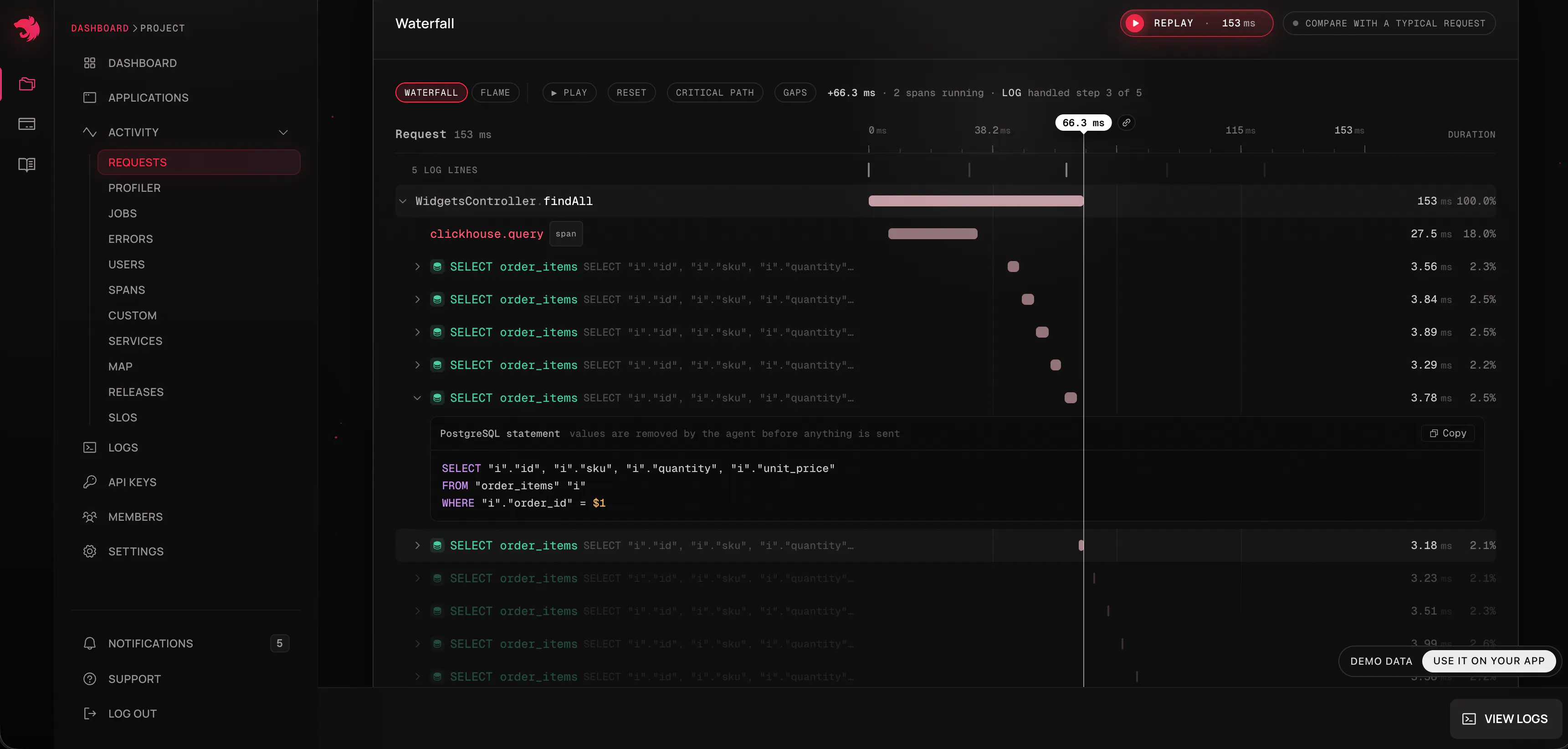Viewport: 1568px width, 749px height.
Task: Click the red Replay play icon
Action: [1135, 23]
